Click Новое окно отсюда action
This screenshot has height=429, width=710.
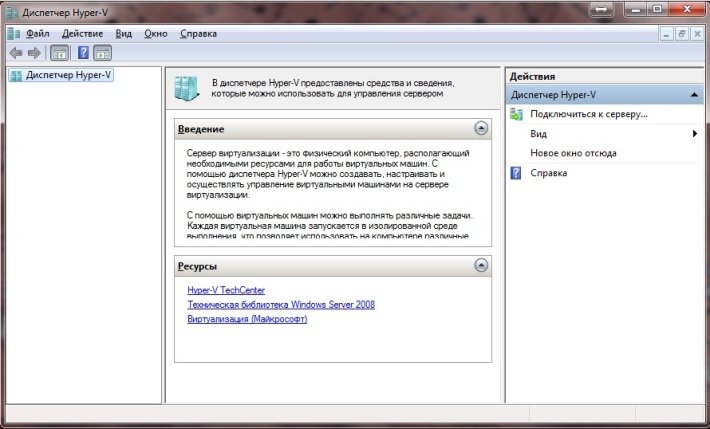coord(573,153)
